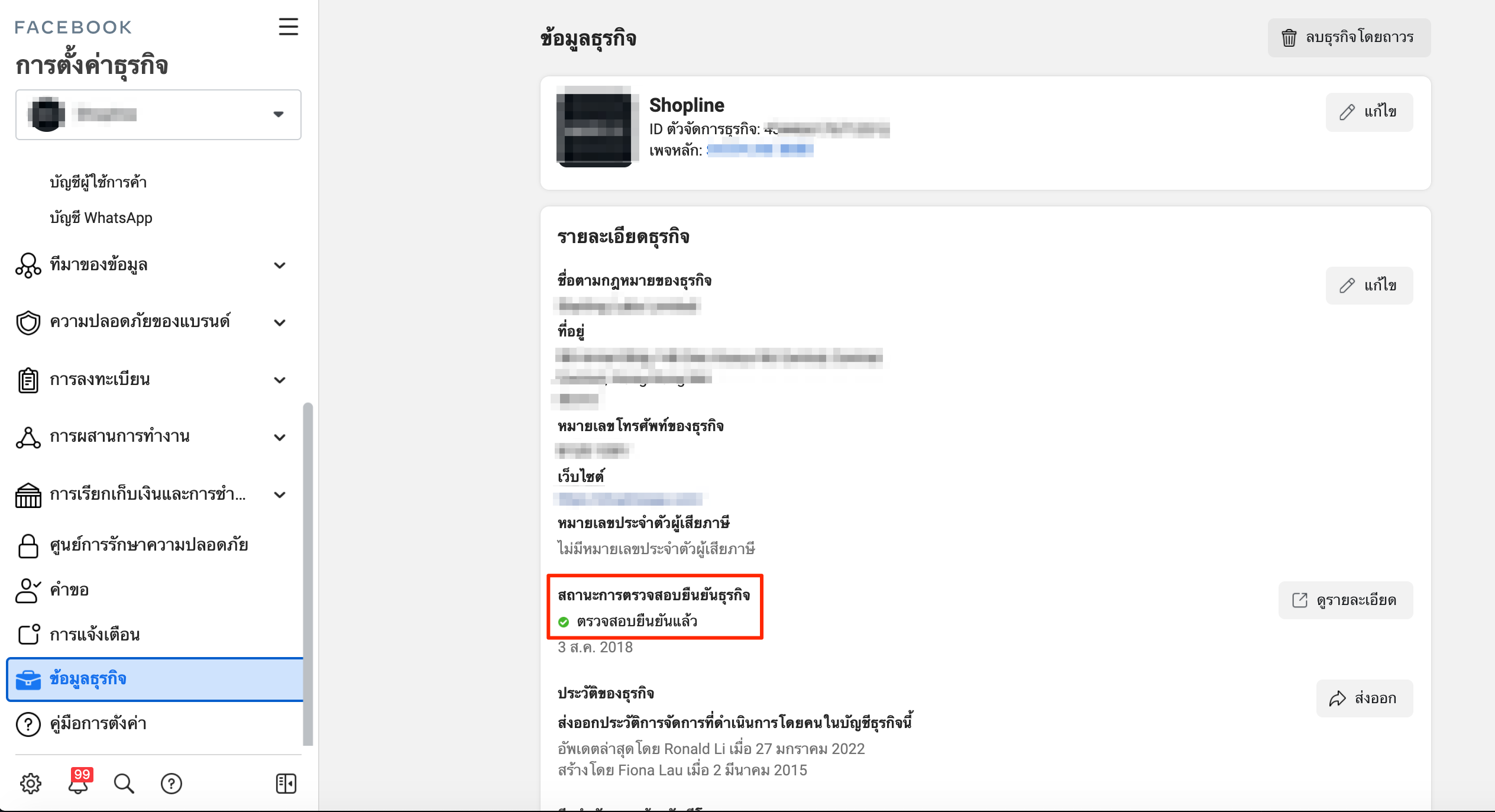This screenshot has width=1495, height=812.
Task: Click the ความปลอดภัยของแบรนด์ shield icon
Action: [x=28, y=322]
